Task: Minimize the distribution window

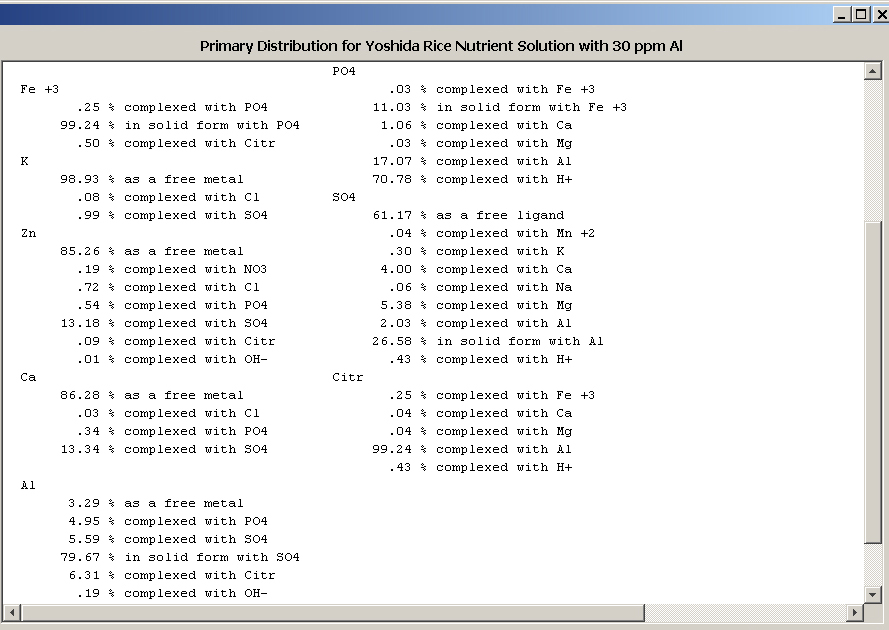Action: (842, 15)
